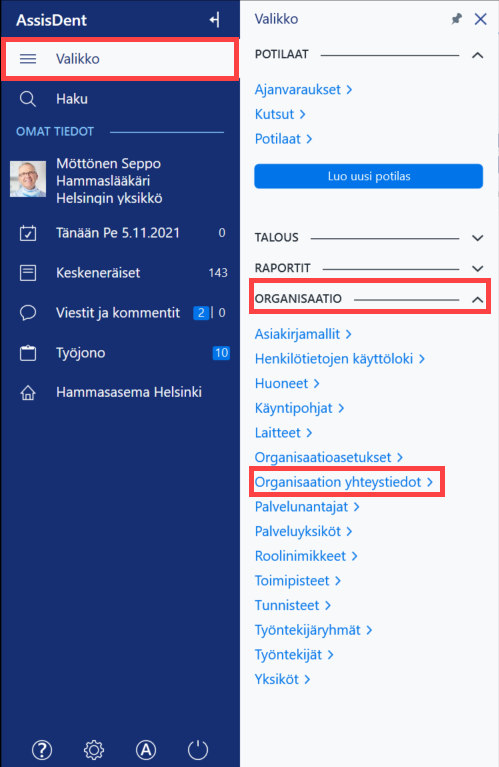Open Organisaation yhteystiedot link

(x=344, y=482)
